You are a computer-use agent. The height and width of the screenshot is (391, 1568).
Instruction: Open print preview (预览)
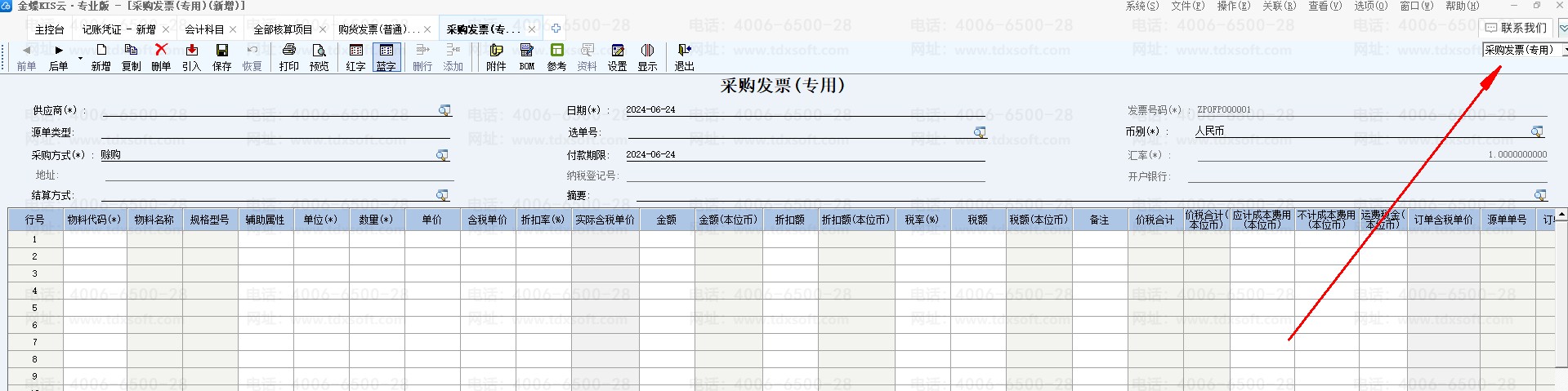(319, 58)
